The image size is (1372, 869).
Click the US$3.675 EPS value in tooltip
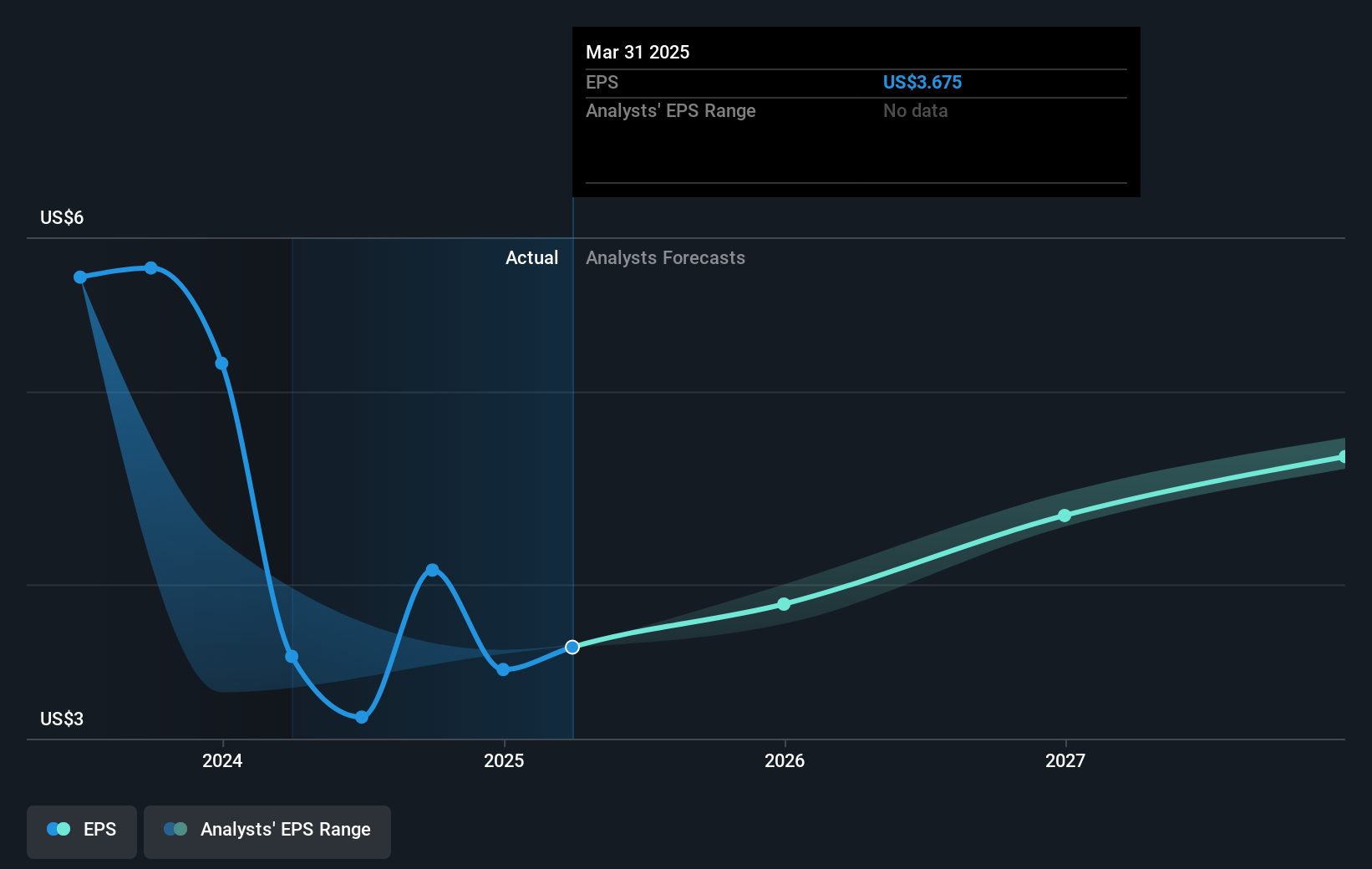point(922,82)
